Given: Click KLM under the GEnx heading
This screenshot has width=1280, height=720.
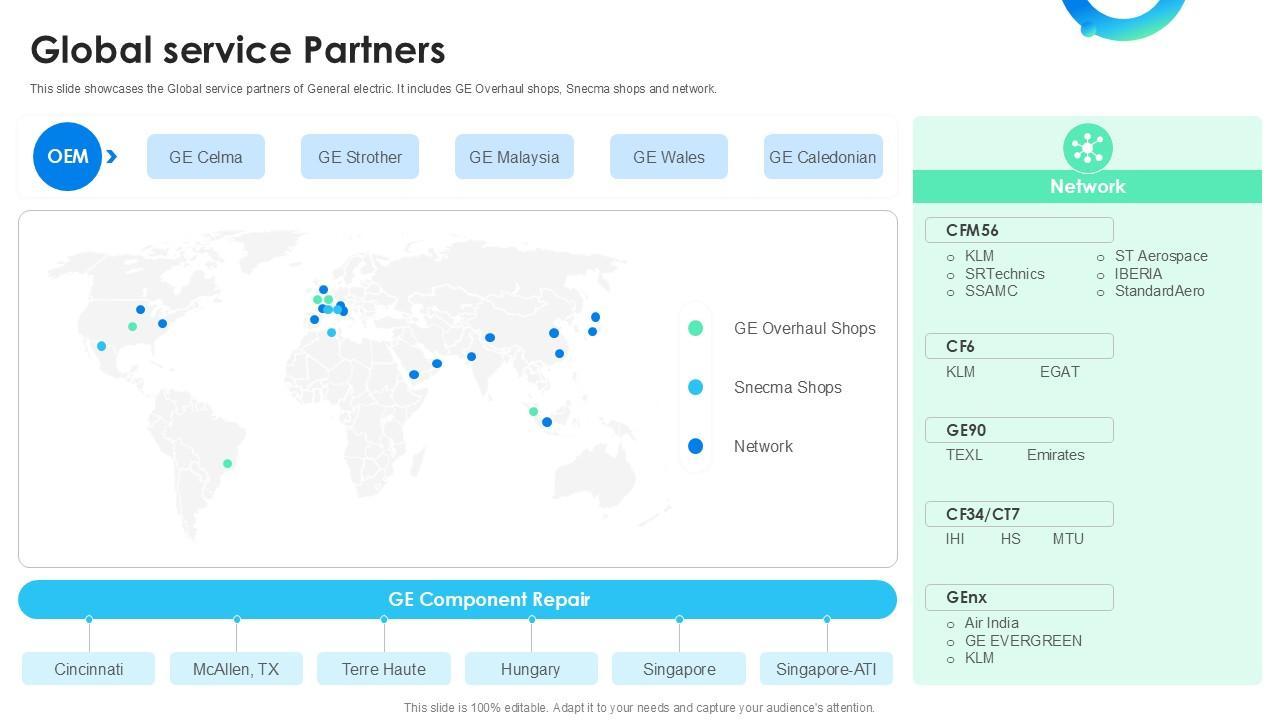Looking at the screenshot, I should (x=979, y=658).
